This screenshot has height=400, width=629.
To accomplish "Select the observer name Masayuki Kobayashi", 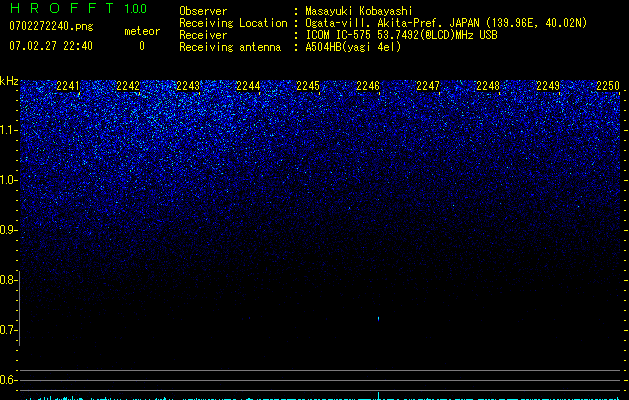I will (359, 11).
